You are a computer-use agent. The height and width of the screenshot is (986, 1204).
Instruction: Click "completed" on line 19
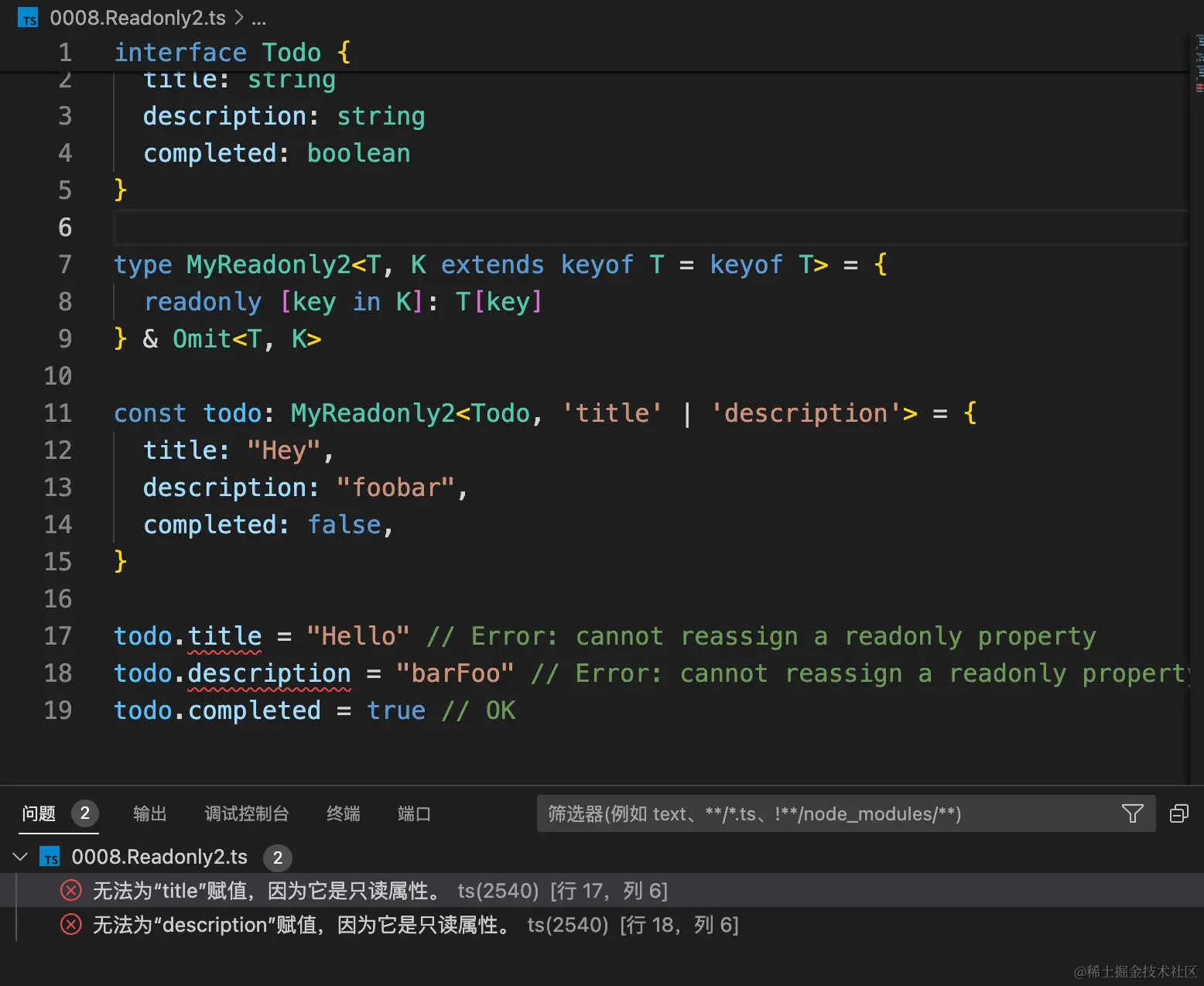254,710
